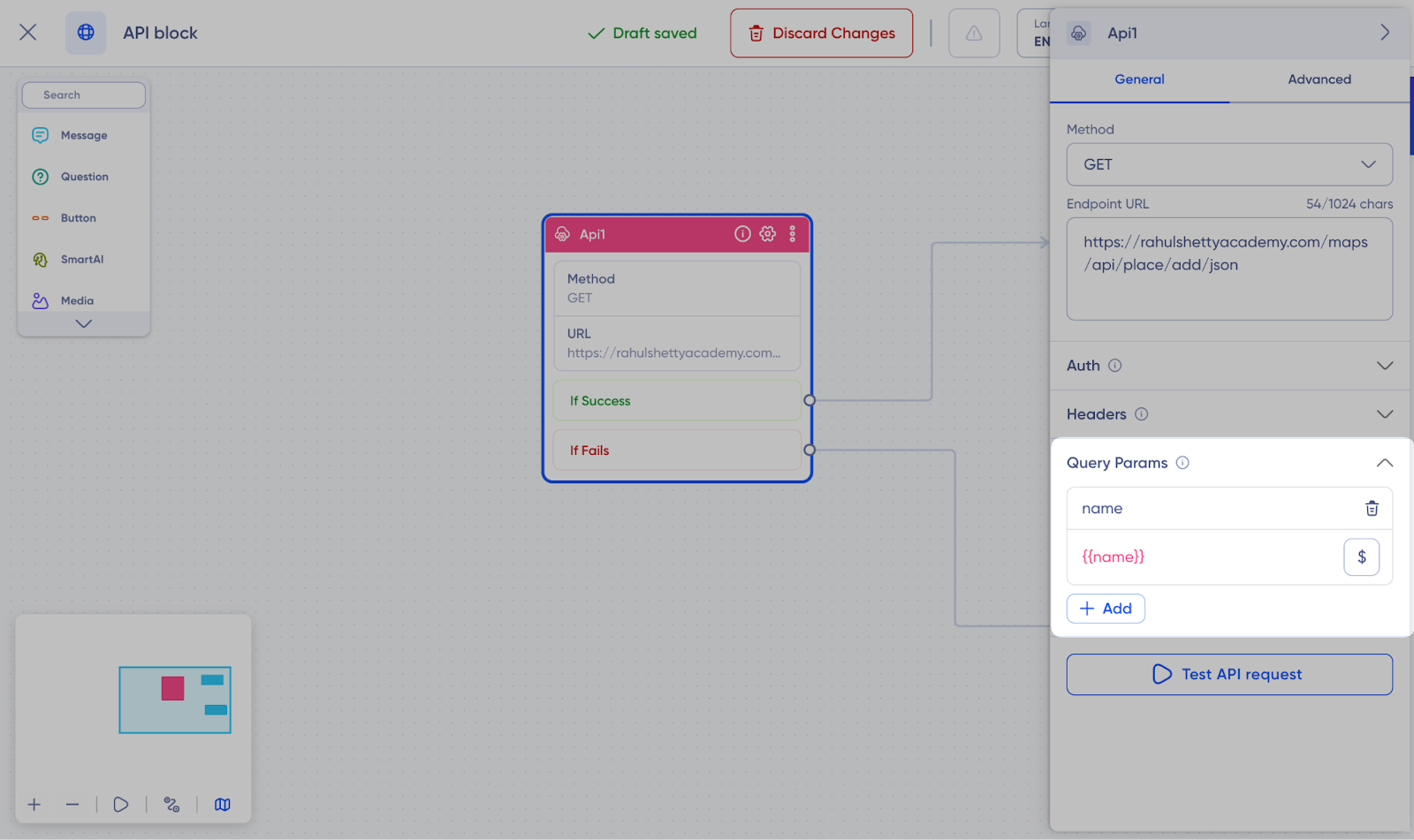Switch to the General tab

1139,79
